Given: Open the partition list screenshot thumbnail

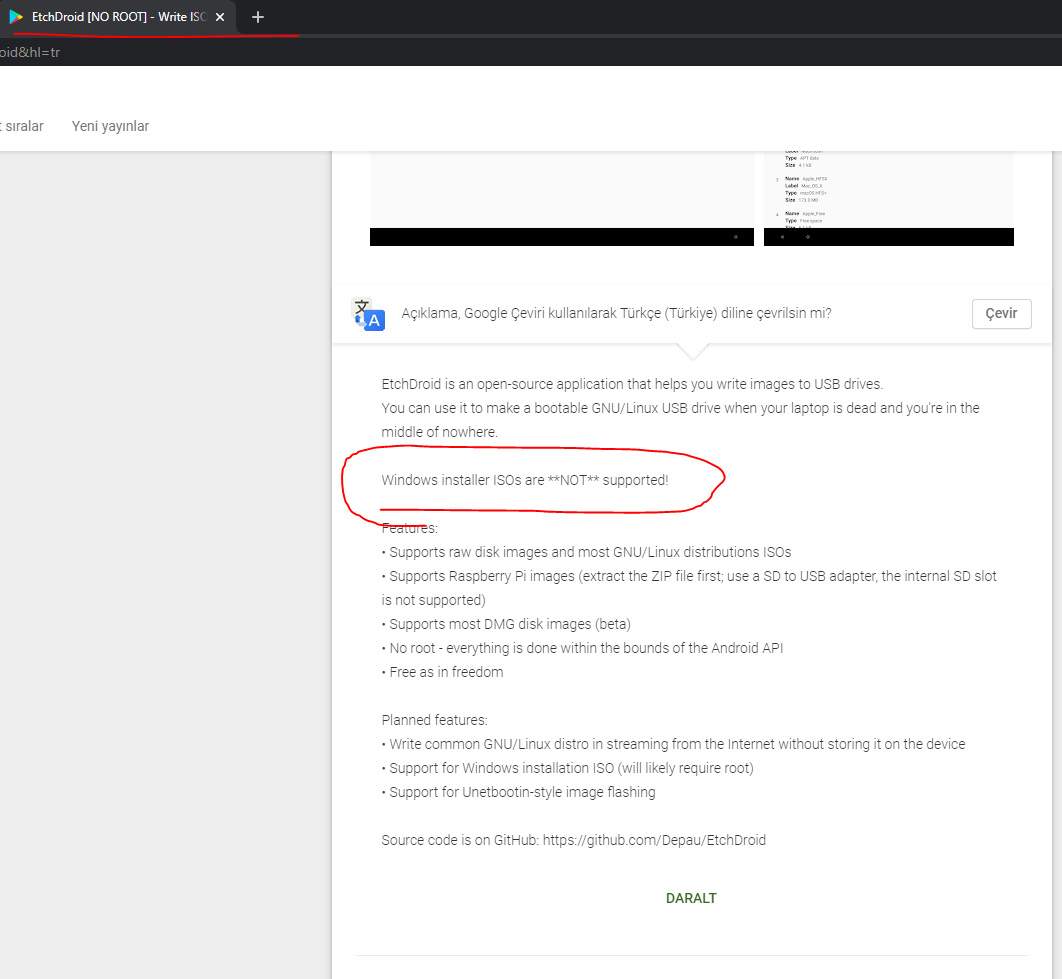Looking at the screenshot, I should [x=889, y=199].
